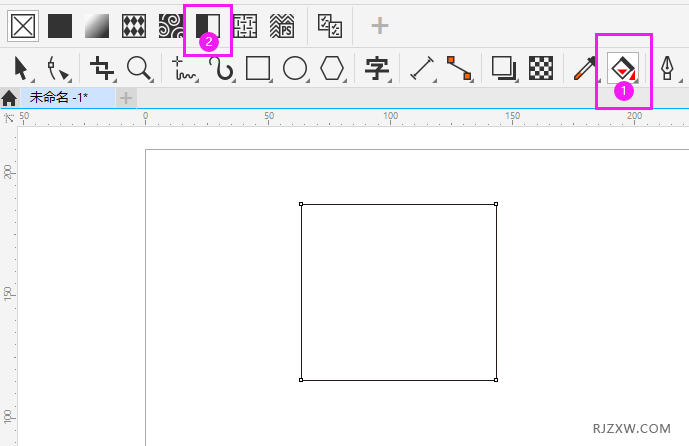Select the Pick arrow tool

22,69
